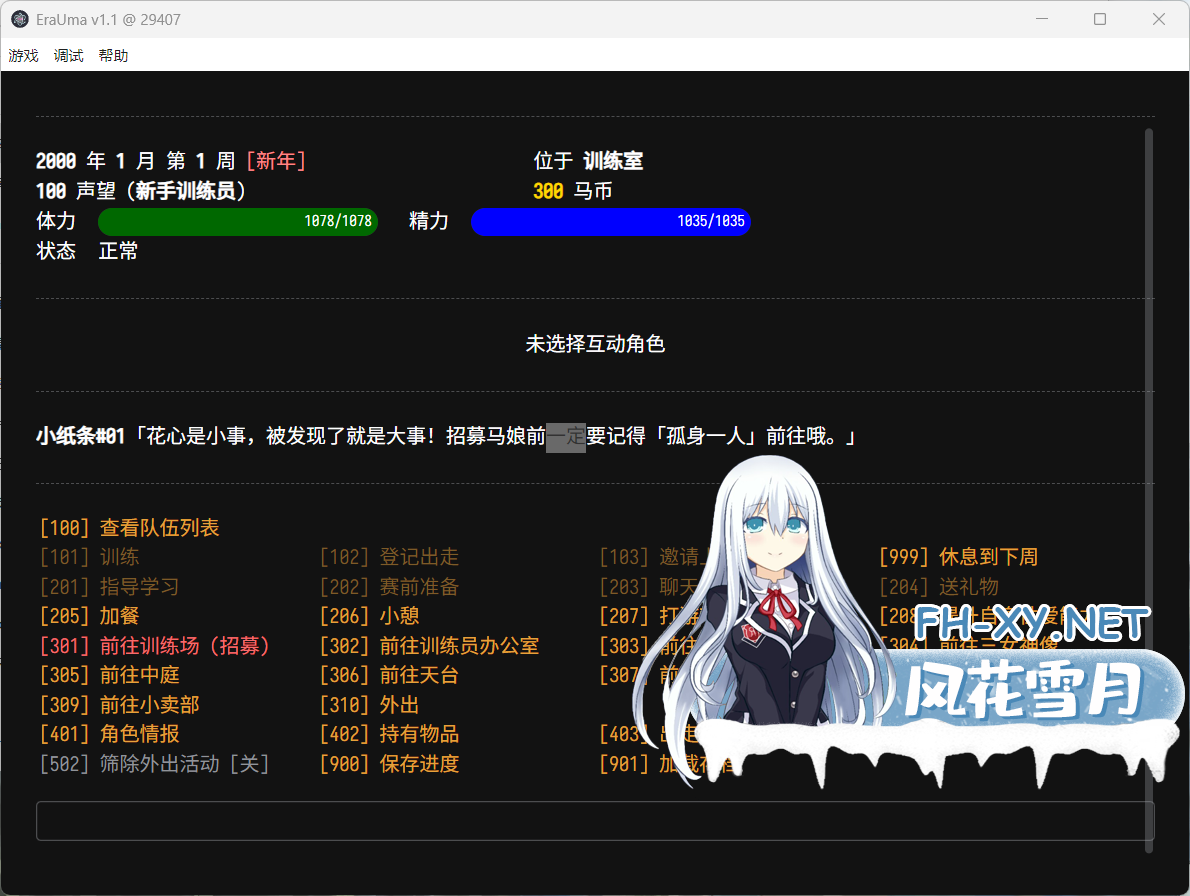This screenshot has width=1190, height=896.
Task: Select [205] 加餐
Action: click(90, 616)
